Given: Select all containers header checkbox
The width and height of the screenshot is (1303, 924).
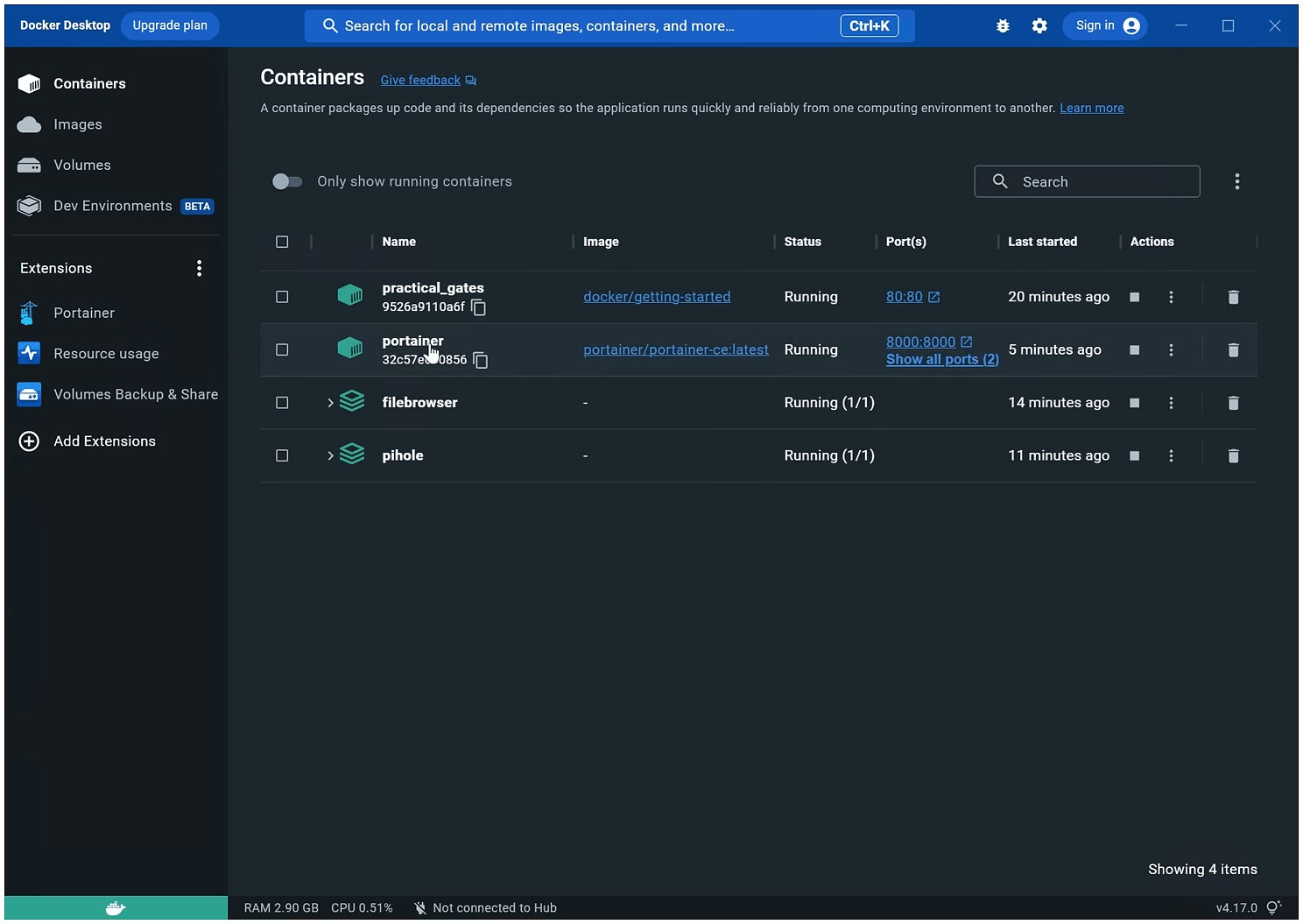Looking at the screenshot, I should 282,242.
